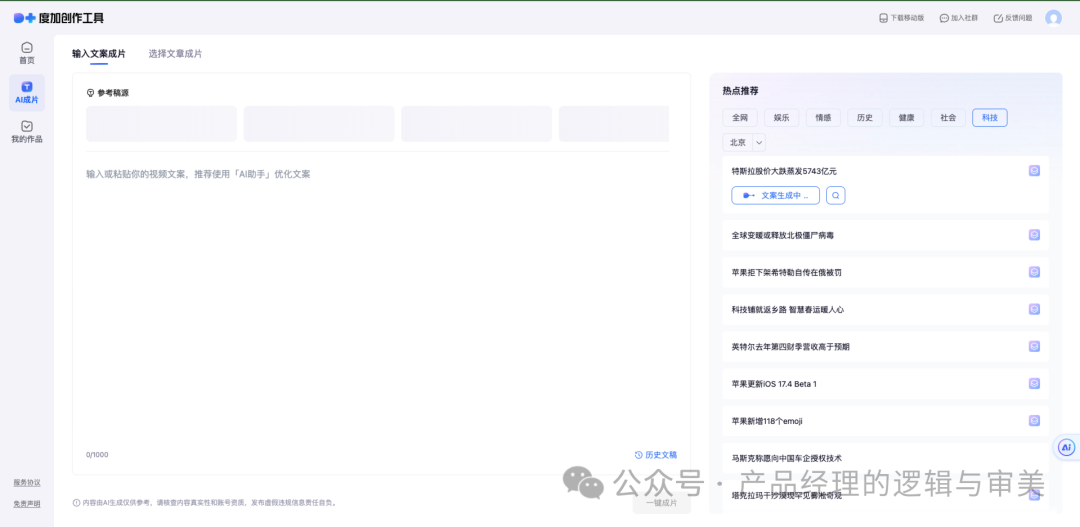This screenshot has width=1080, height=527.
Task: Click the icon for 特斯拉股价大跌蒸发5743亿元
Action: click(1034, 171)
